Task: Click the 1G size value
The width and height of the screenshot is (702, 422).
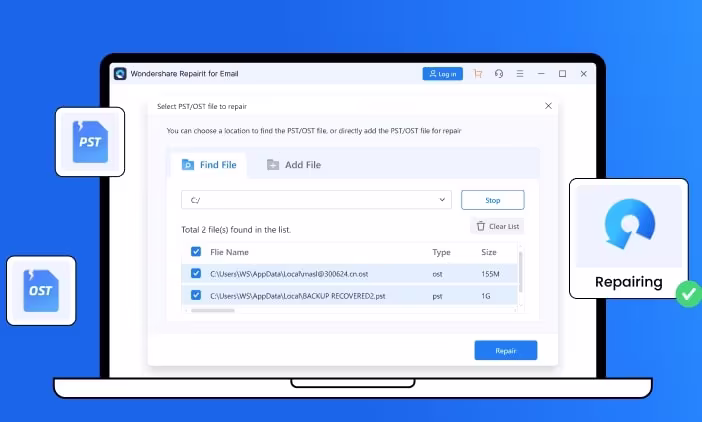Action: click(x=486, y=296)
